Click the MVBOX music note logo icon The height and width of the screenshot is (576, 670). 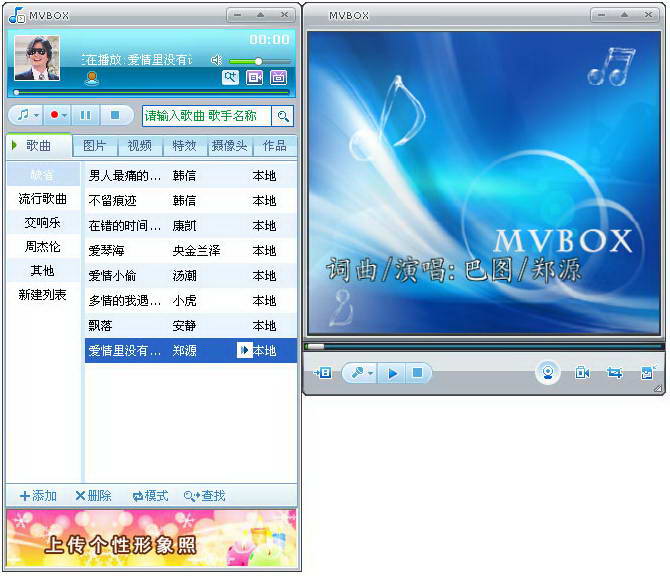pos(17,15)
